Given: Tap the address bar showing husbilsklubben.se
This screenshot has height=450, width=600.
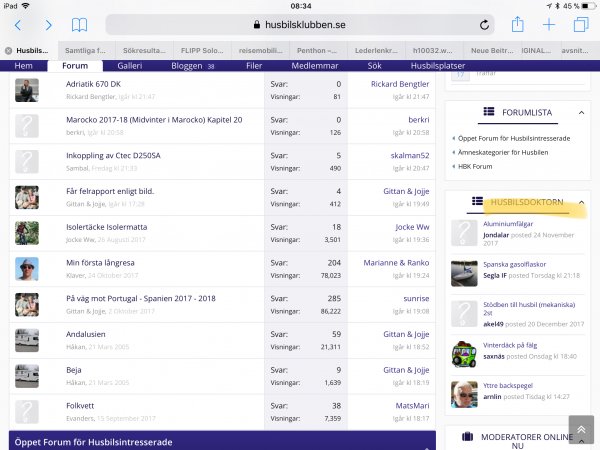Looking at the screenshot, I should pos(300,25).
